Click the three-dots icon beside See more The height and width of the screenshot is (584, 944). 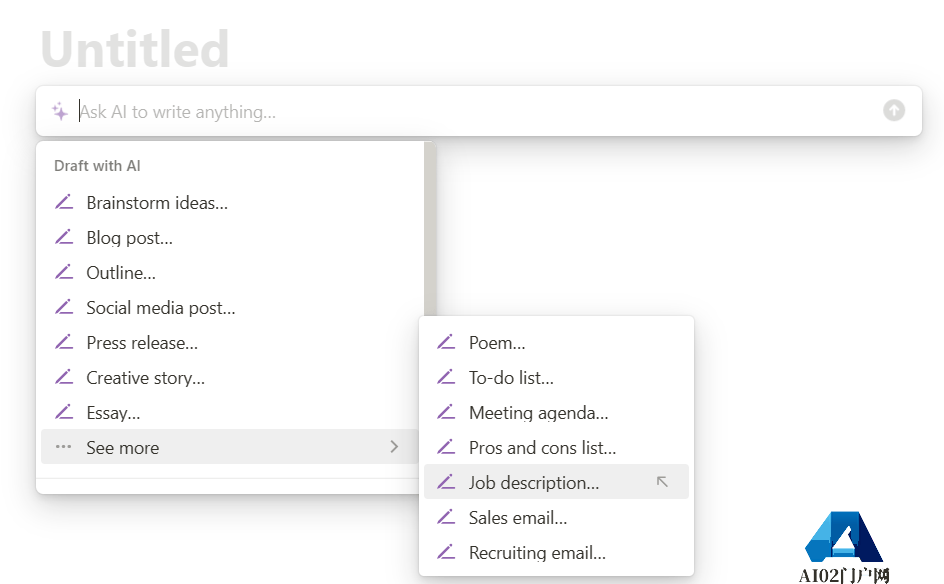pos(64,447)
